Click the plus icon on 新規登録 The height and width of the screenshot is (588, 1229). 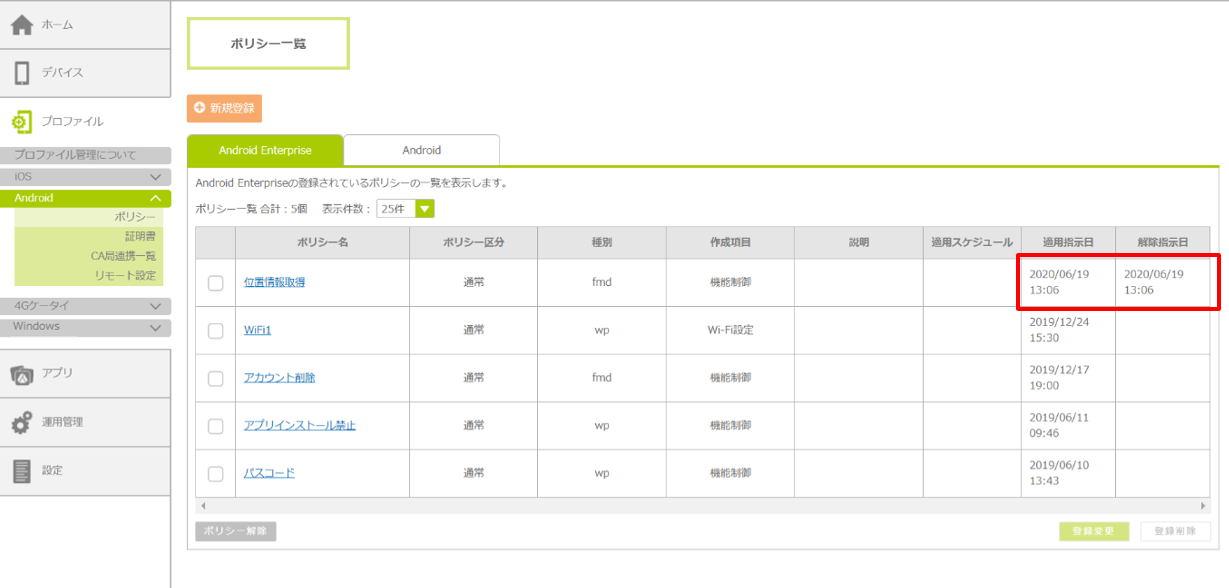(x=200, y=108)
